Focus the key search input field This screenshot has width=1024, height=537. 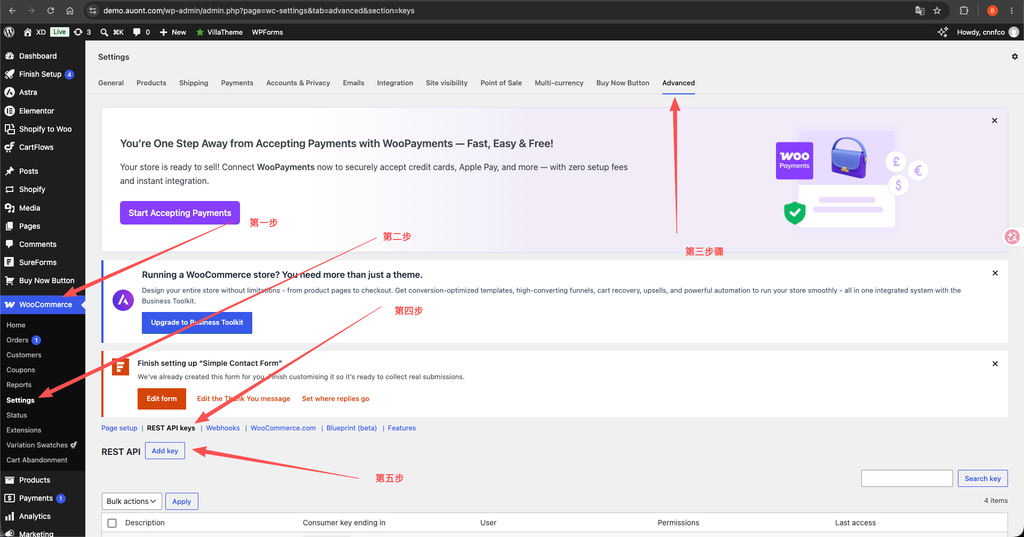(x=906, y=478)
